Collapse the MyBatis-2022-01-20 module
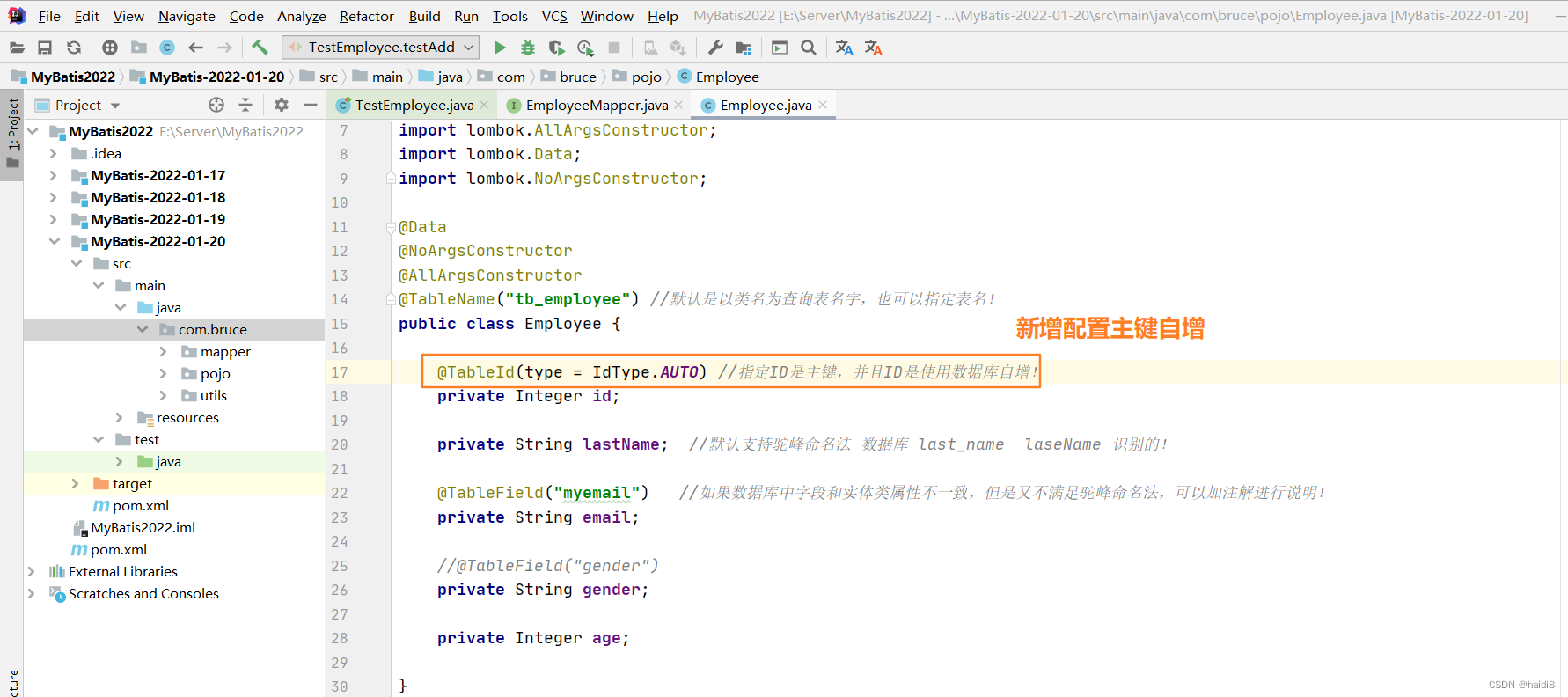 coord(54,241)
